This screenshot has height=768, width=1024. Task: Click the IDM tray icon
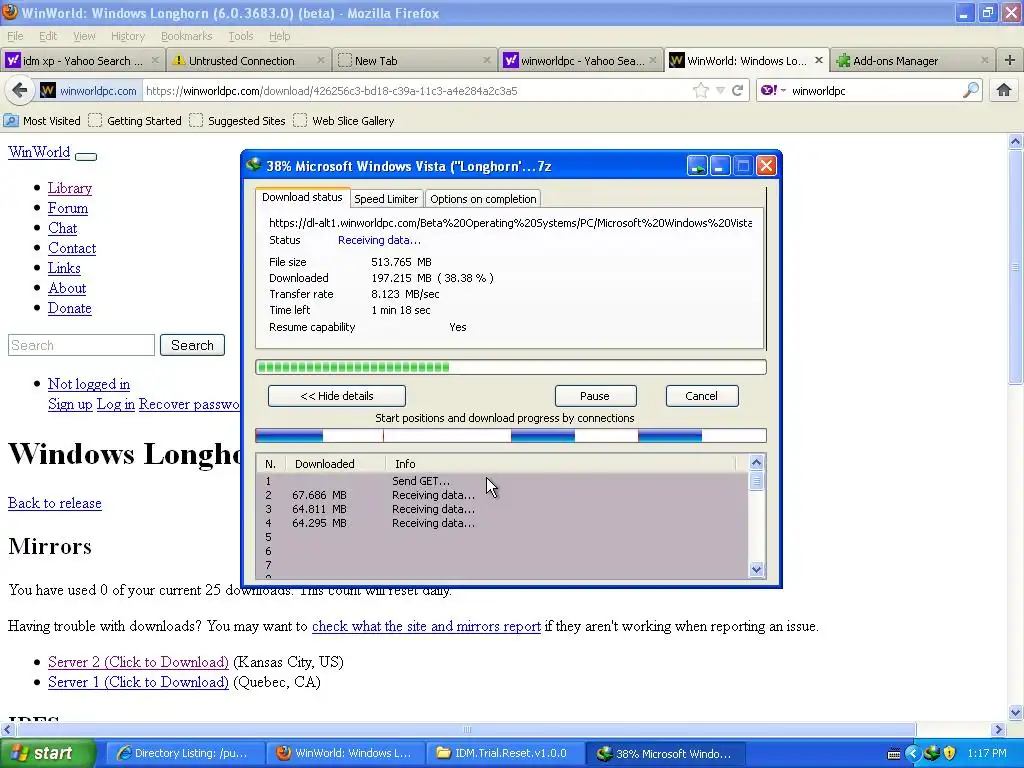931,753
